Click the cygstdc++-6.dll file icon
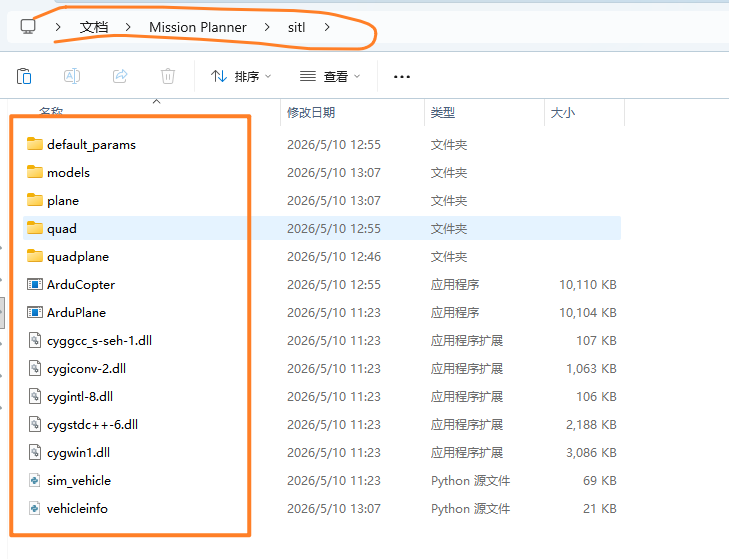 click(x=35, y=424)
